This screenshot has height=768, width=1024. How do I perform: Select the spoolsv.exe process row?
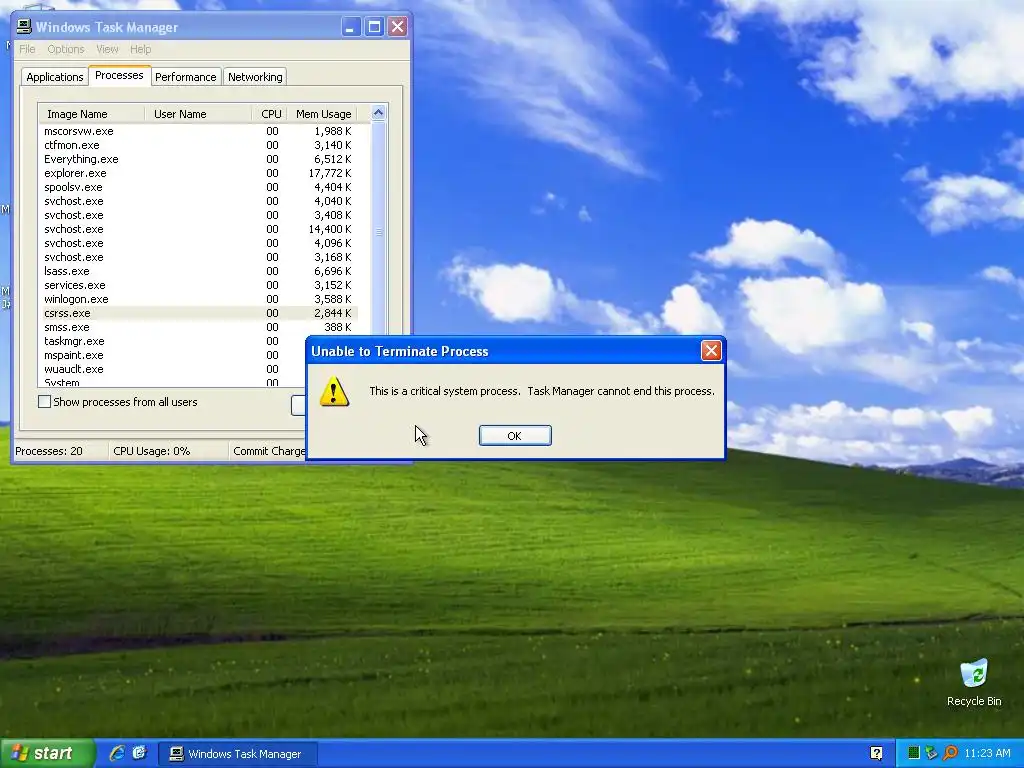(199, 187)
